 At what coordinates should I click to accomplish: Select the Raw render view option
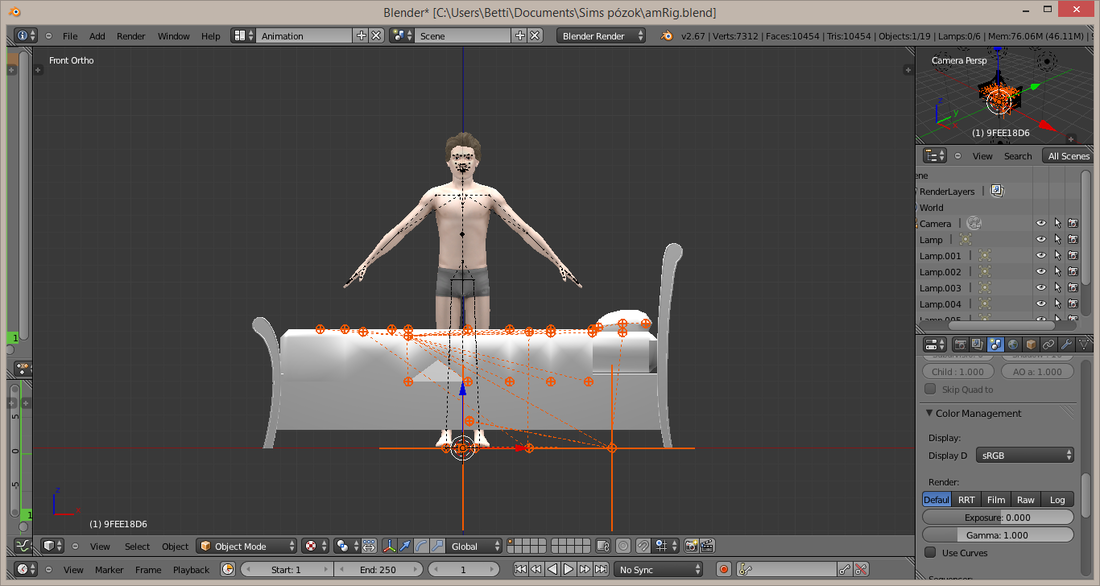click(1025, 500)
